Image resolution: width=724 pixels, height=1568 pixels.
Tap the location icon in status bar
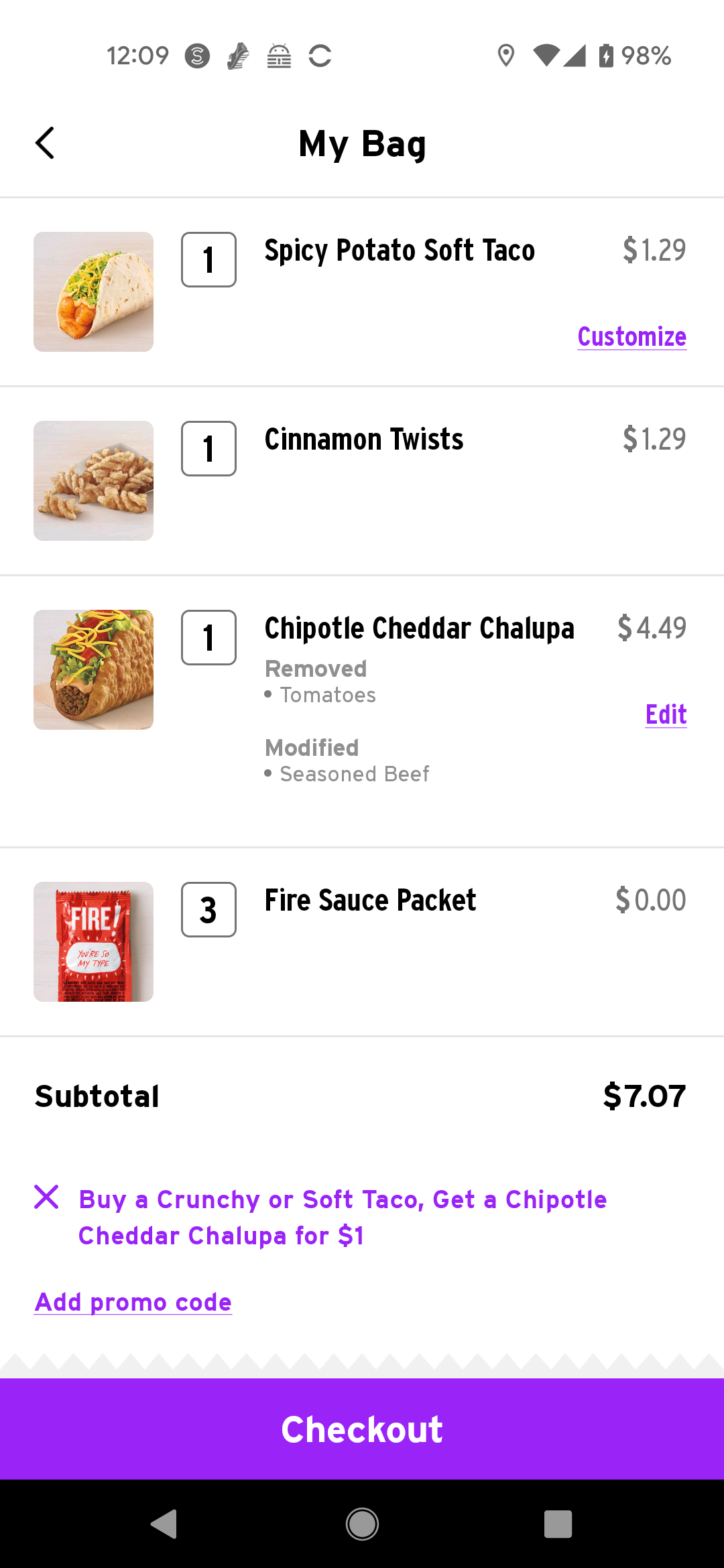point(506,56)
